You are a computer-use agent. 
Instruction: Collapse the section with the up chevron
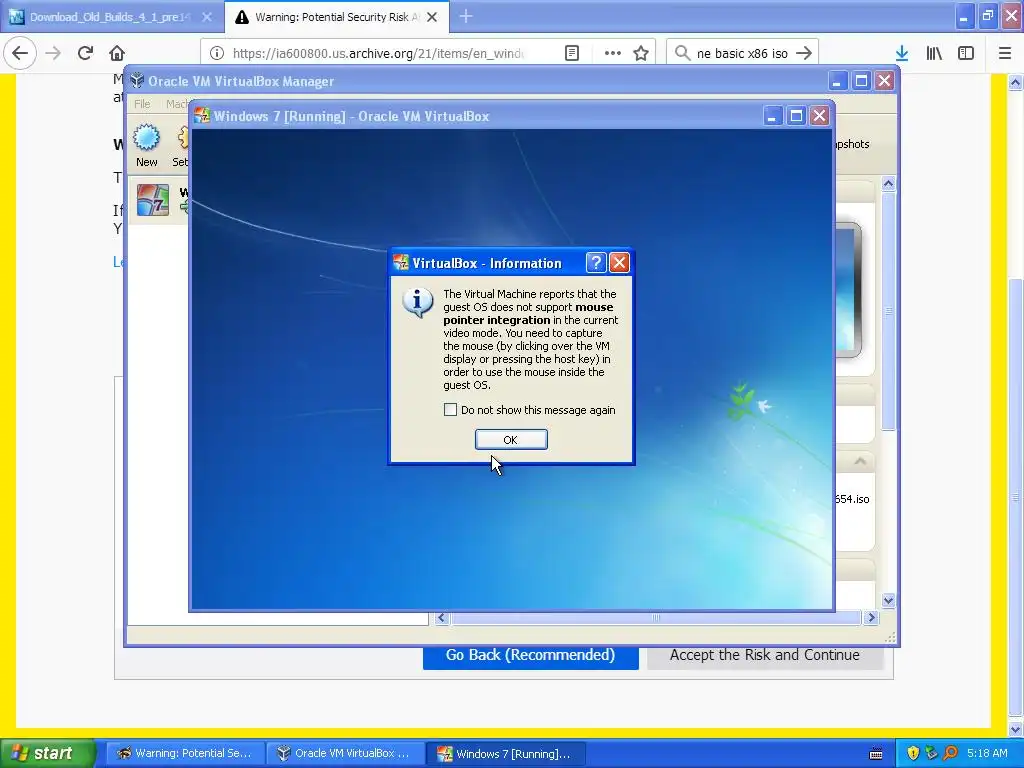point(860,462)
